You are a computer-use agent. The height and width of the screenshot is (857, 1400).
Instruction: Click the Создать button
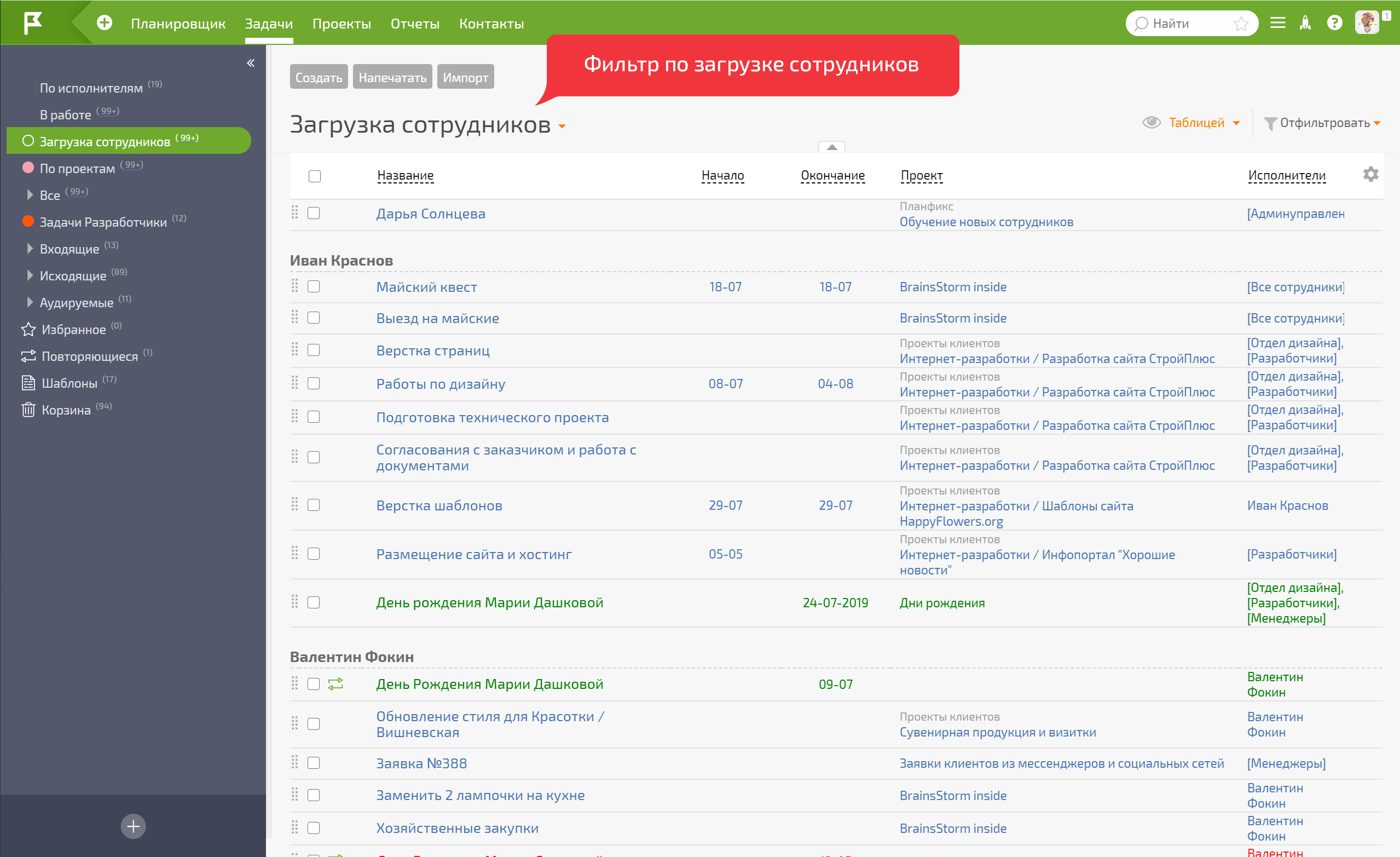tap(319, 77)
